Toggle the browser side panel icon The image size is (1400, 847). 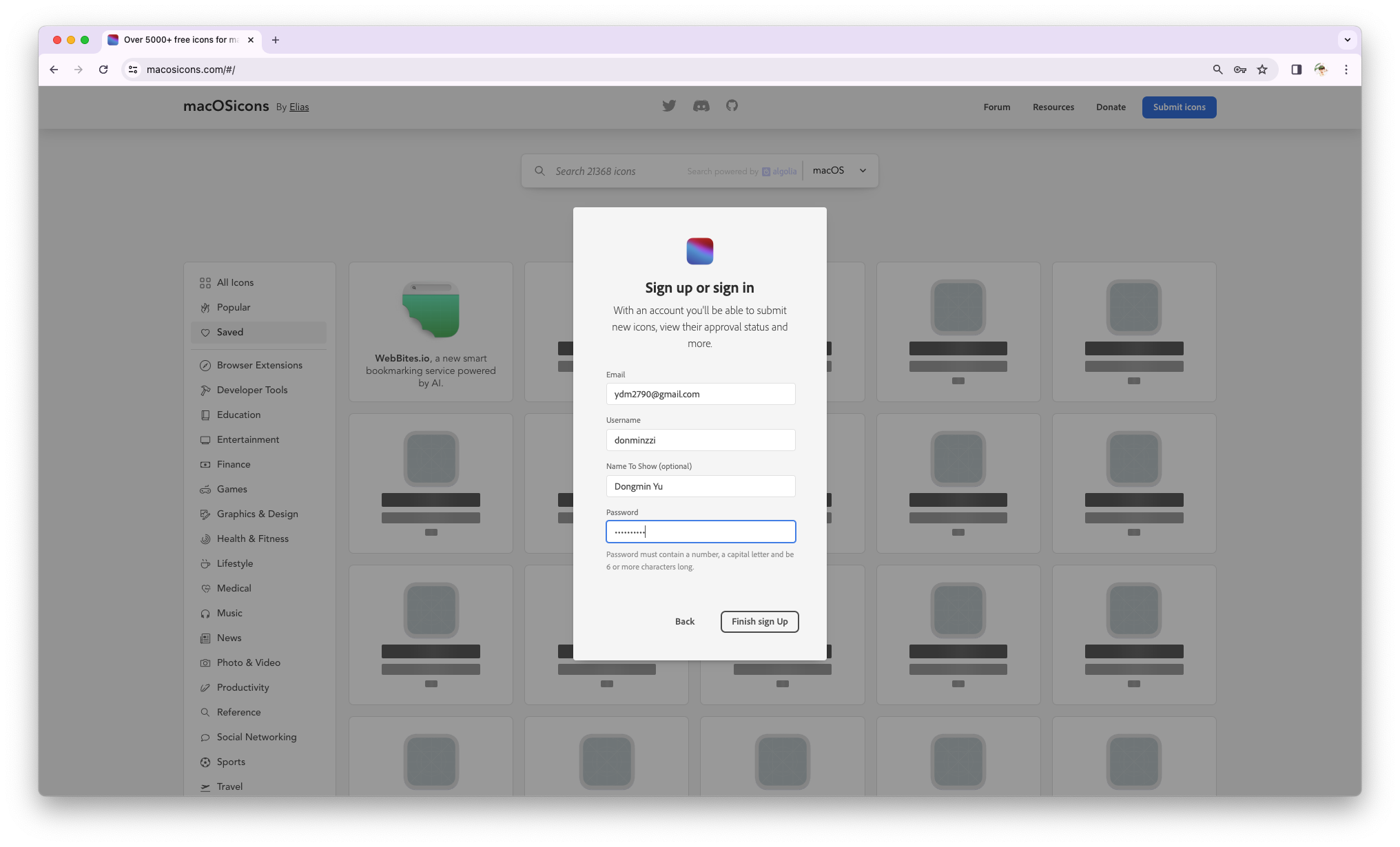click(1296, 70)
